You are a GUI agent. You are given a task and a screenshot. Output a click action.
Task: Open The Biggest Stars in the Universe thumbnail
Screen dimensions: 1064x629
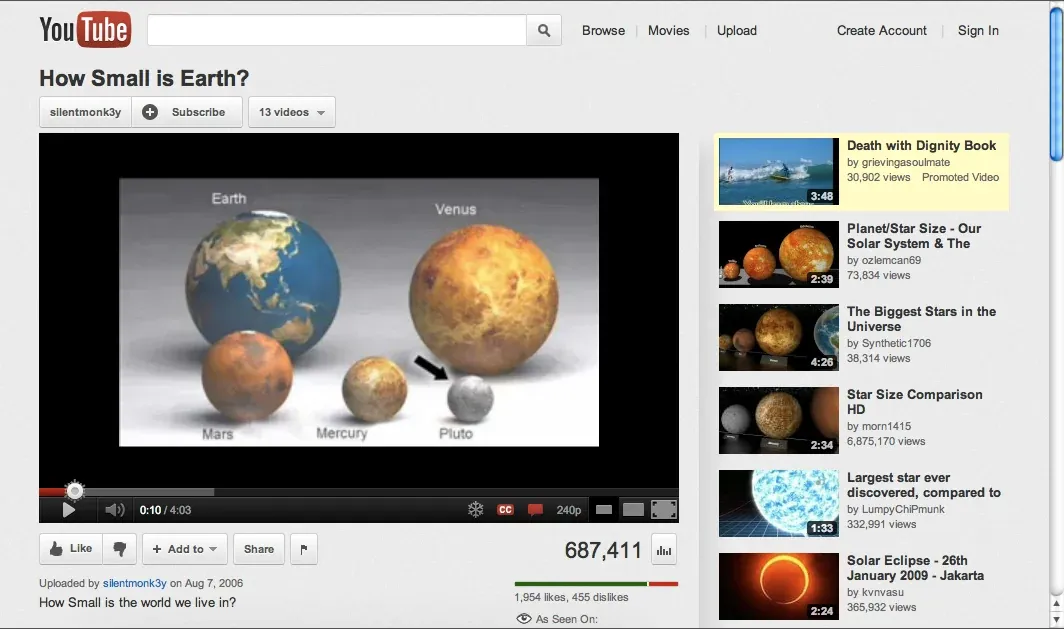pos(778,337)
